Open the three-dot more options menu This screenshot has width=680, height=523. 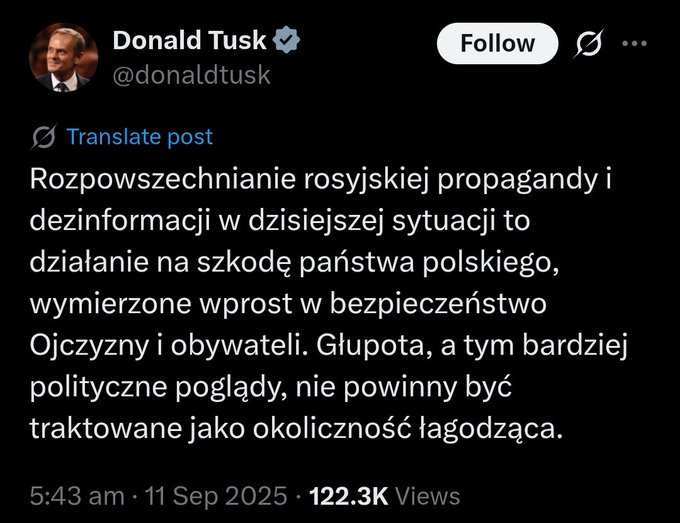coord(634,43)
